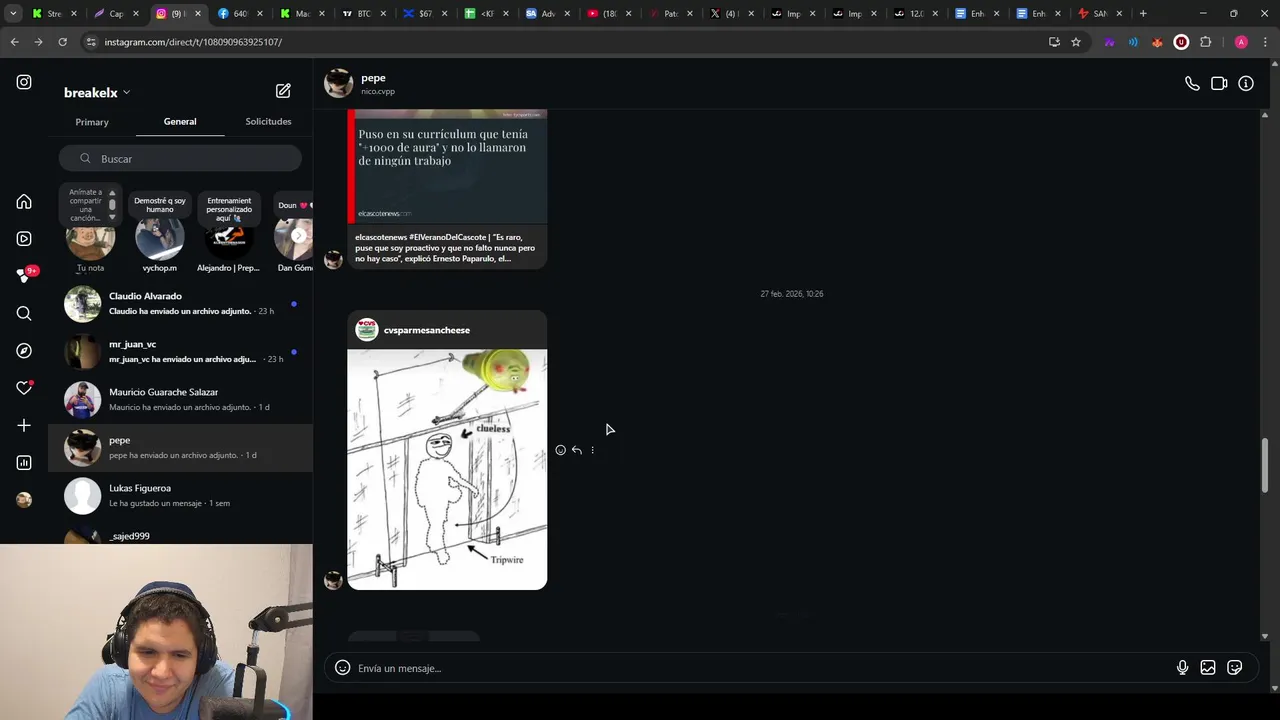Screen dimensions: 1280x720
Task: Open the cvsparmesancheese account link
Action: tap(426, 330)
